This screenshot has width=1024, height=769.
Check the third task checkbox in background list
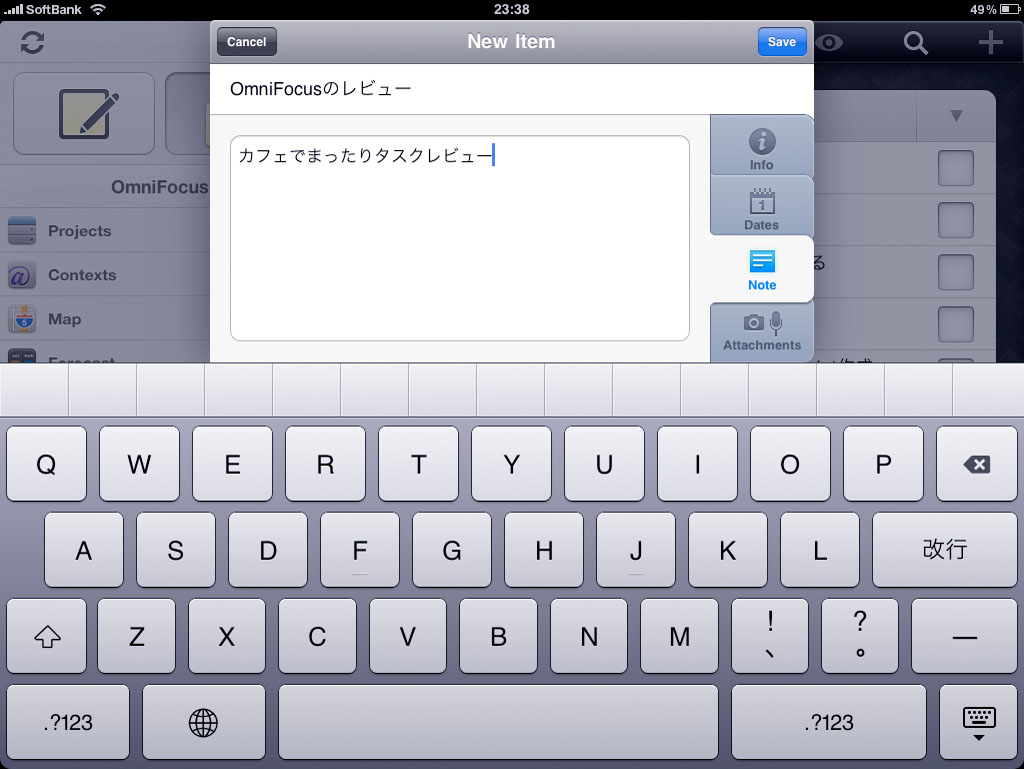click(955, 272)
